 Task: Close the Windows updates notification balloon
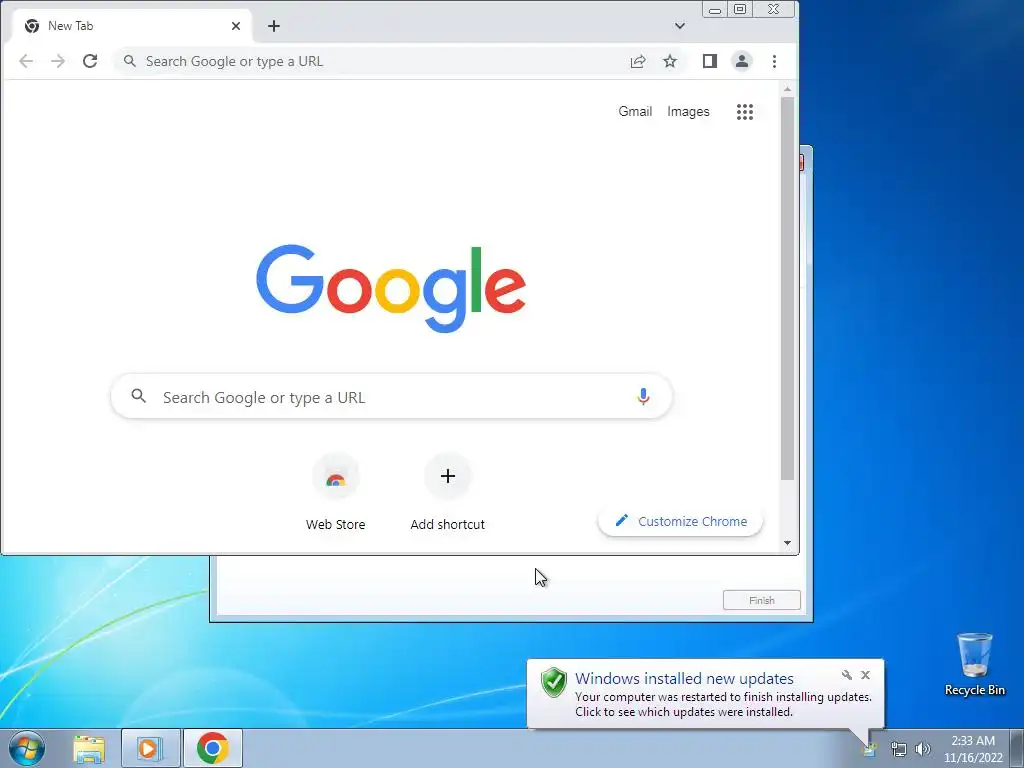[x=865, y=675]
